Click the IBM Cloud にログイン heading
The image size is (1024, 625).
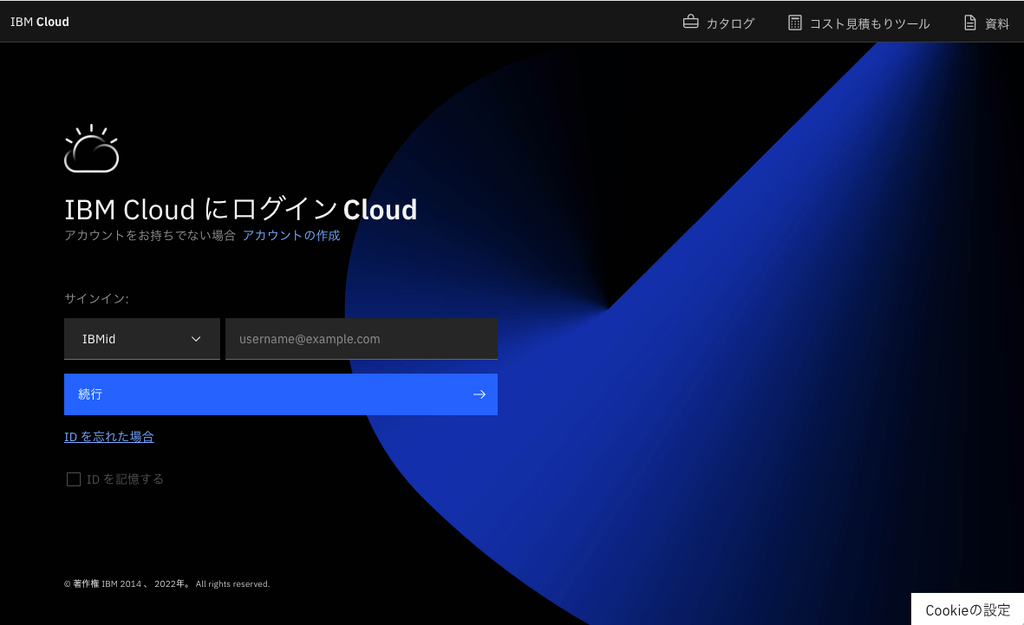241,209
